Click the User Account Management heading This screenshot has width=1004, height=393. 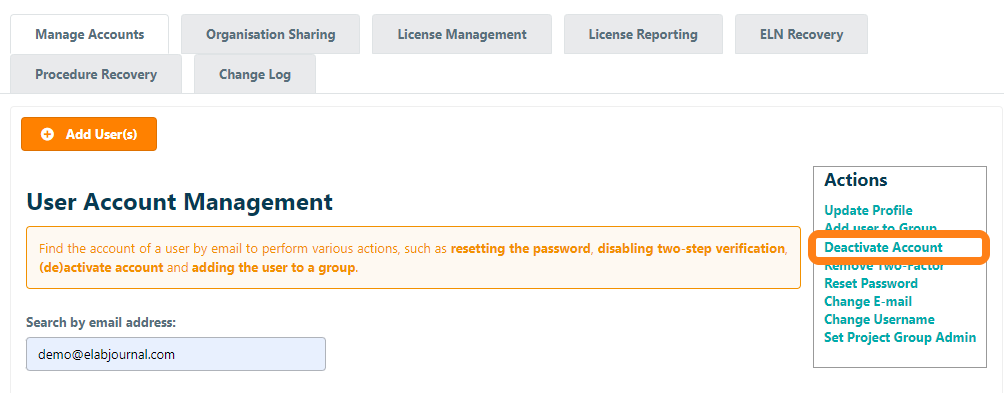(x=179, y=202)
